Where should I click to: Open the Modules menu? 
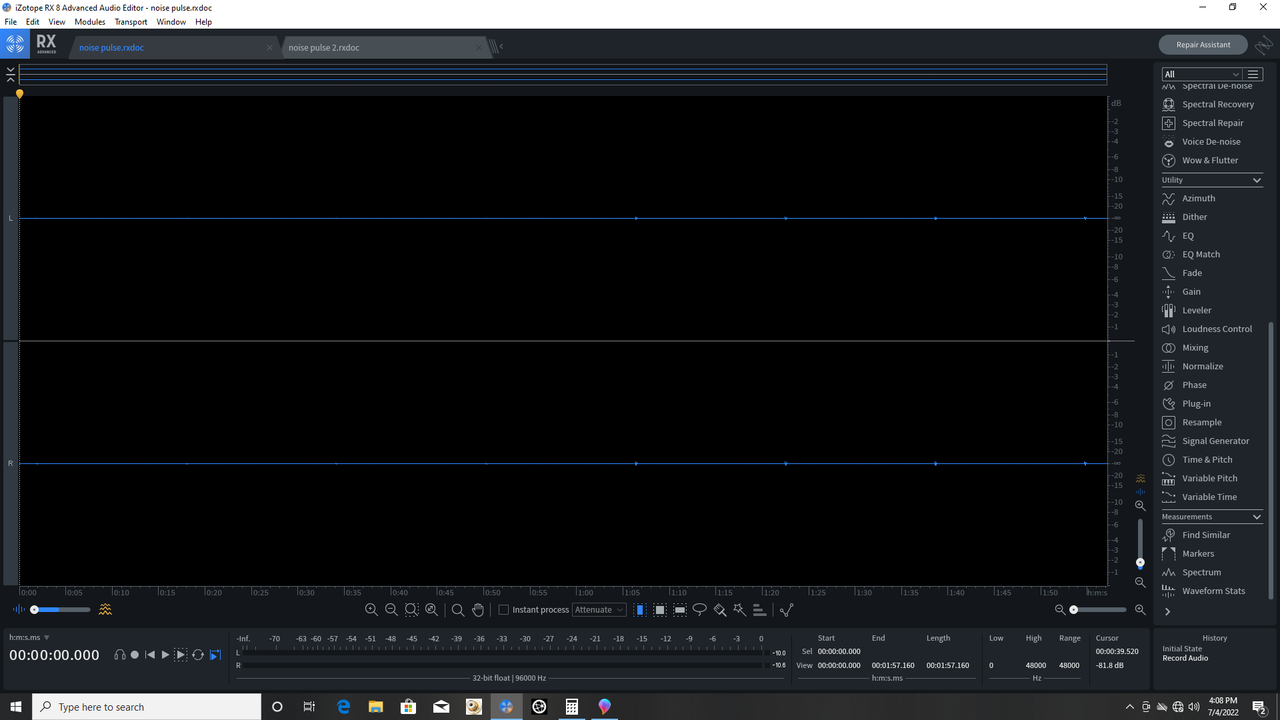pos(90,21)
